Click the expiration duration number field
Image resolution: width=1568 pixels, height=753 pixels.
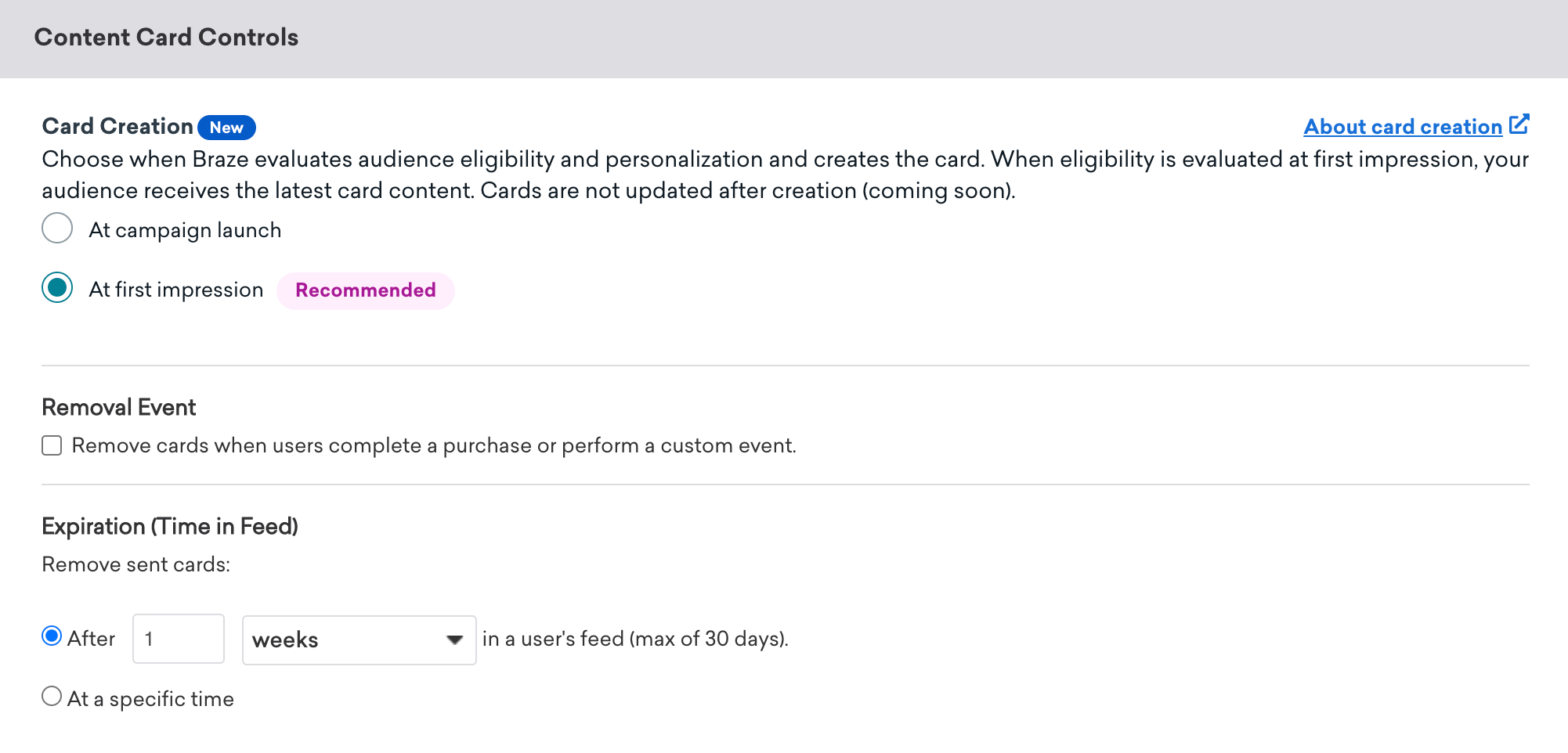pyautogui.click(x=179, y=639)
